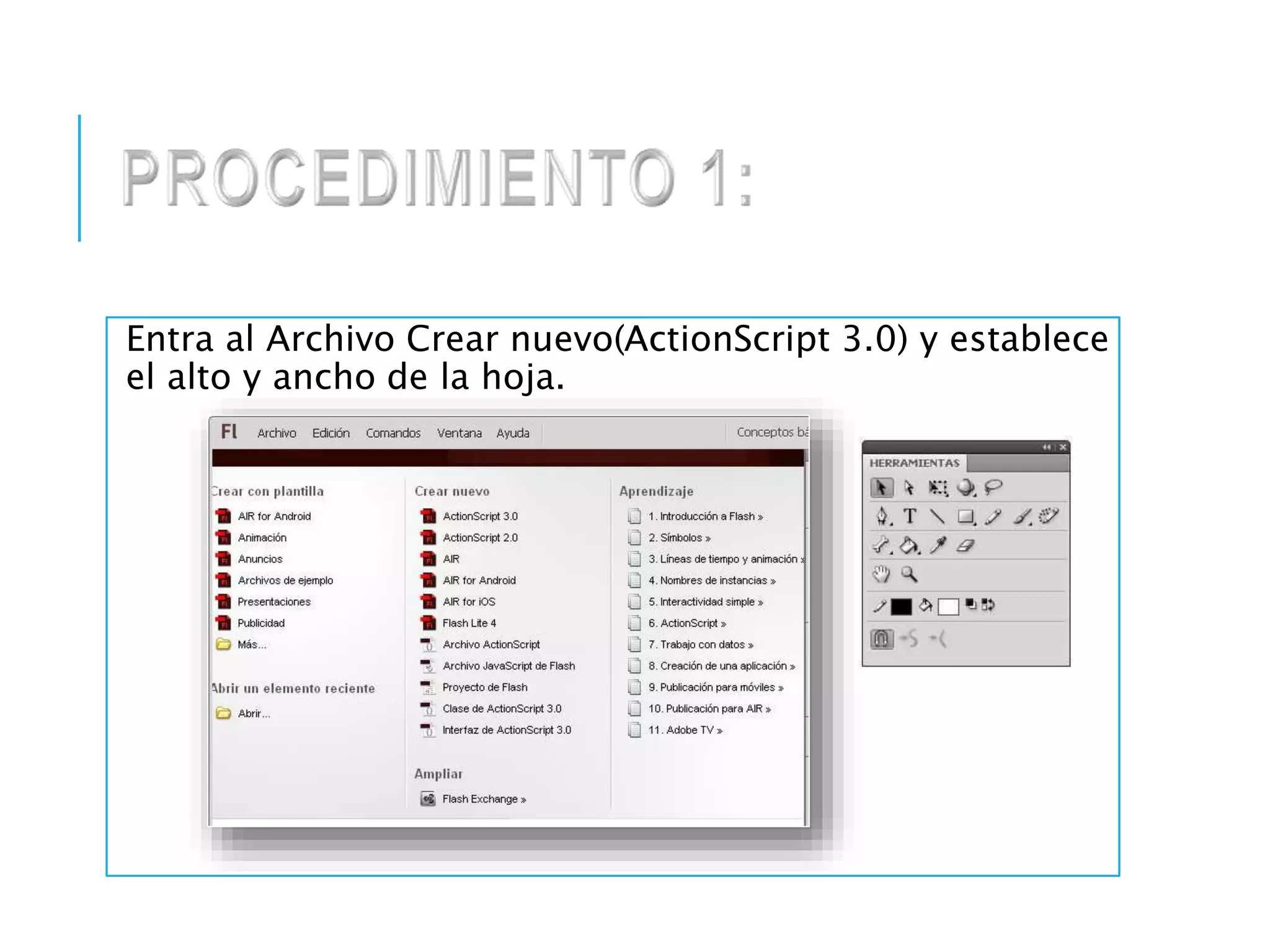Screen dimensions: 1270x952
Task: Open Más... templates folder
Action: 251,645
